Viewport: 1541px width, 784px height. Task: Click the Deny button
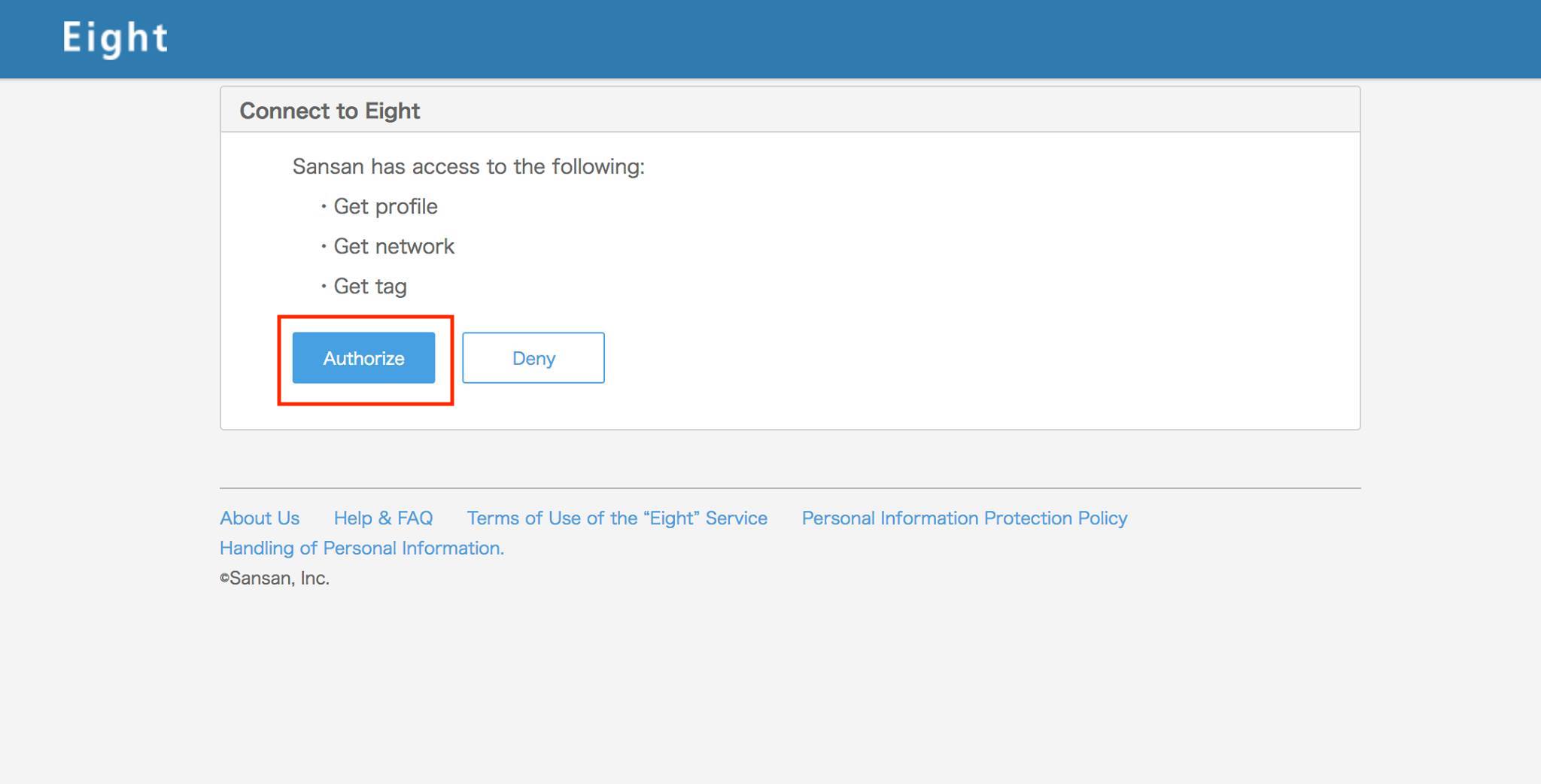click(533, 358)
